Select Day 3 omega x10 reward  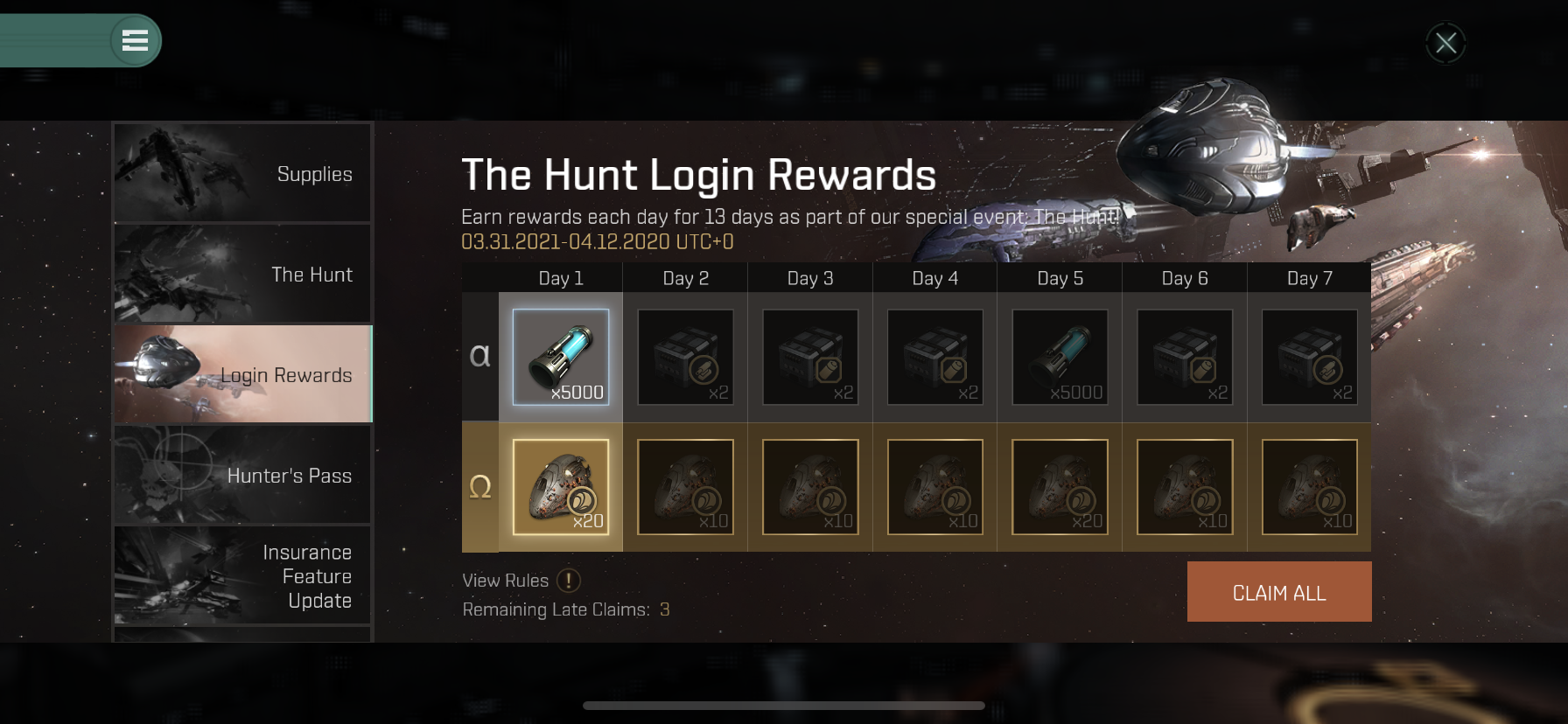coord(810,487)
